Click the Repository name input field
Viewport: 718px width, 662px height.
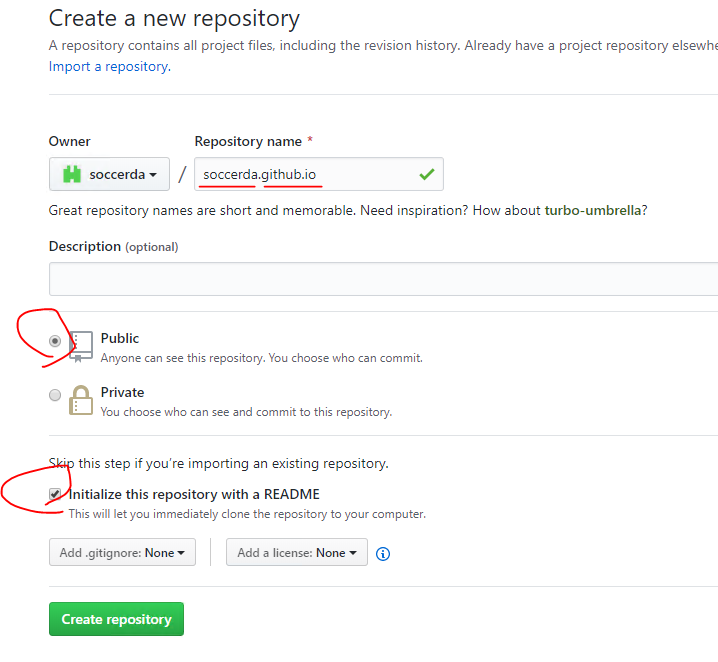pos(319,174)
